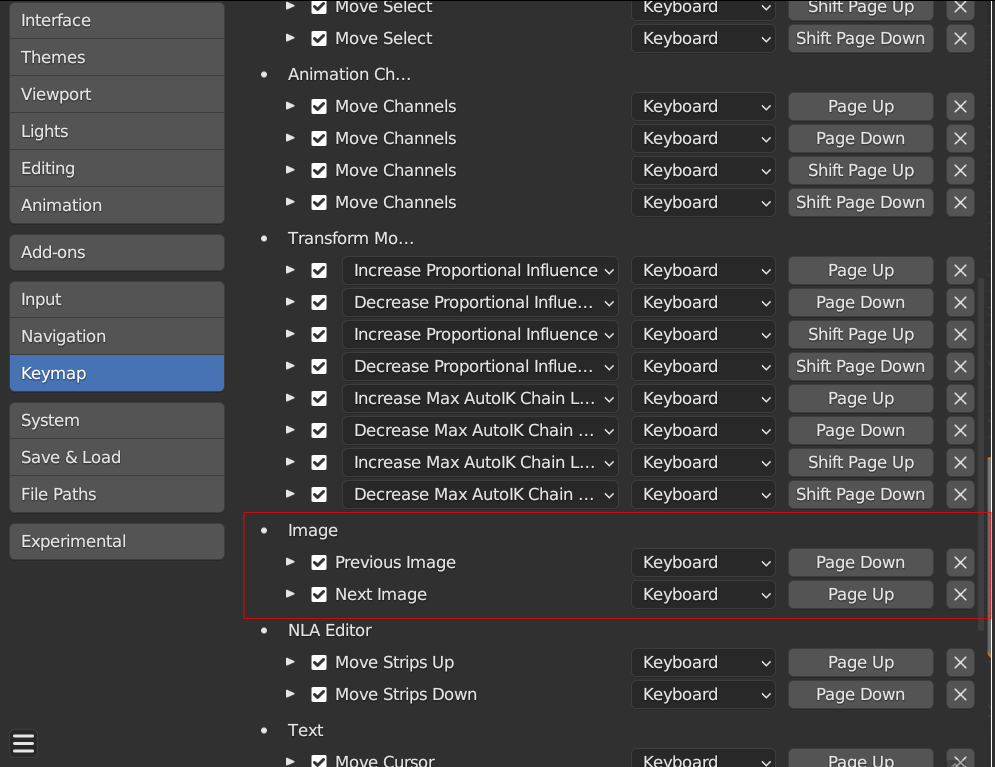Click the Page Down binding for Previous Image
The height and width of the screenshot is (767, 995).
coord(860,562)
